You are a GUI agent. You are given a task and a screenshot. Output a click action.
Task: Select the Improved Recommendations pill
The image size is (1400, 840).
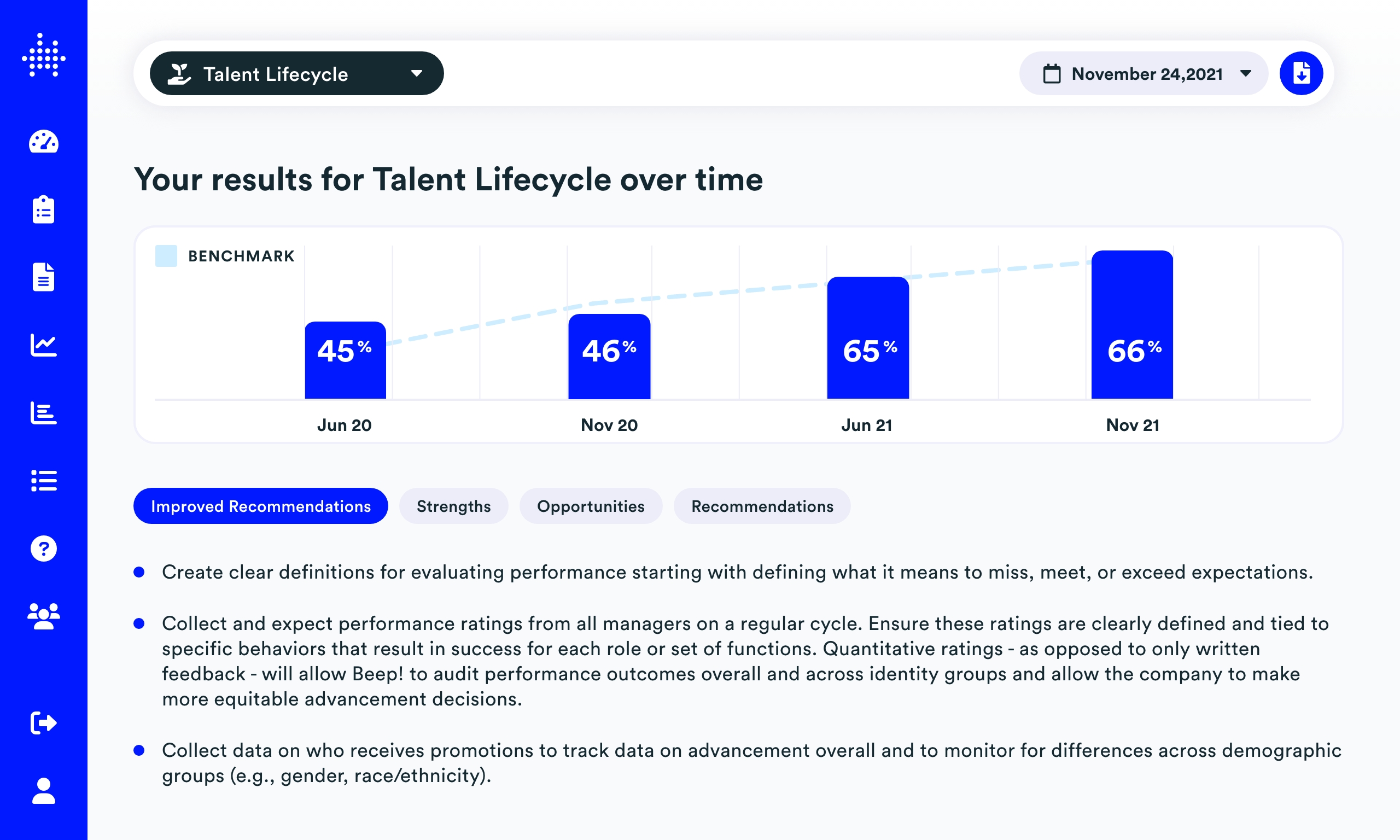(260, 506)
